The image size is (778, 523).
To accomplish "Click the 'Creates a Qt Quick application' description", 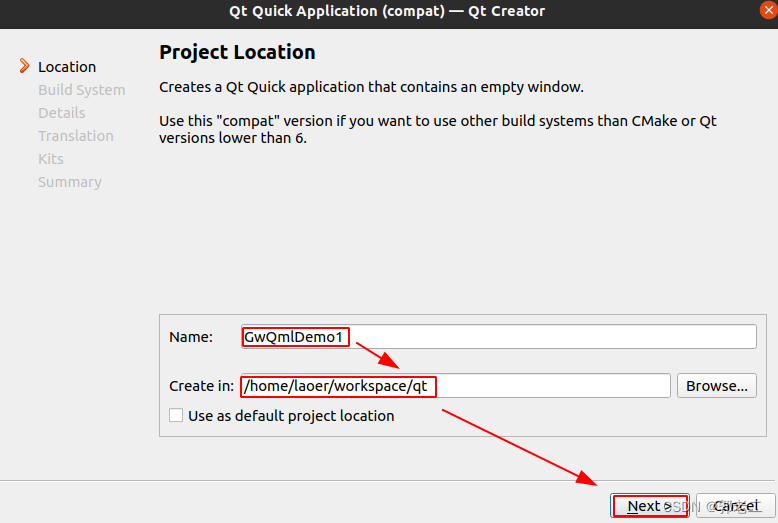I will [371, 87].
